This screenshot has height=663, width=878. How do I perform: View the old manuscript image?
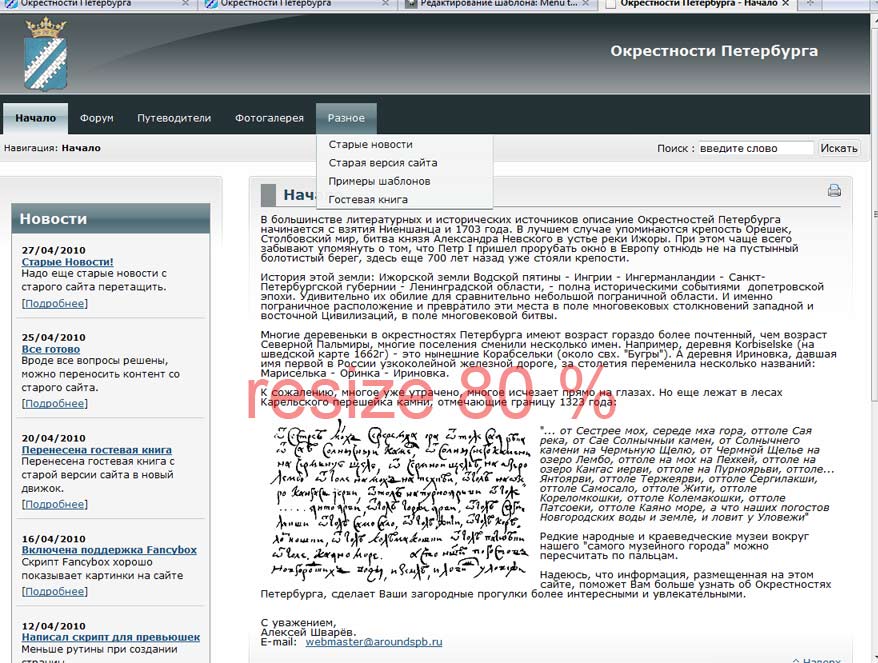[398, 502]
